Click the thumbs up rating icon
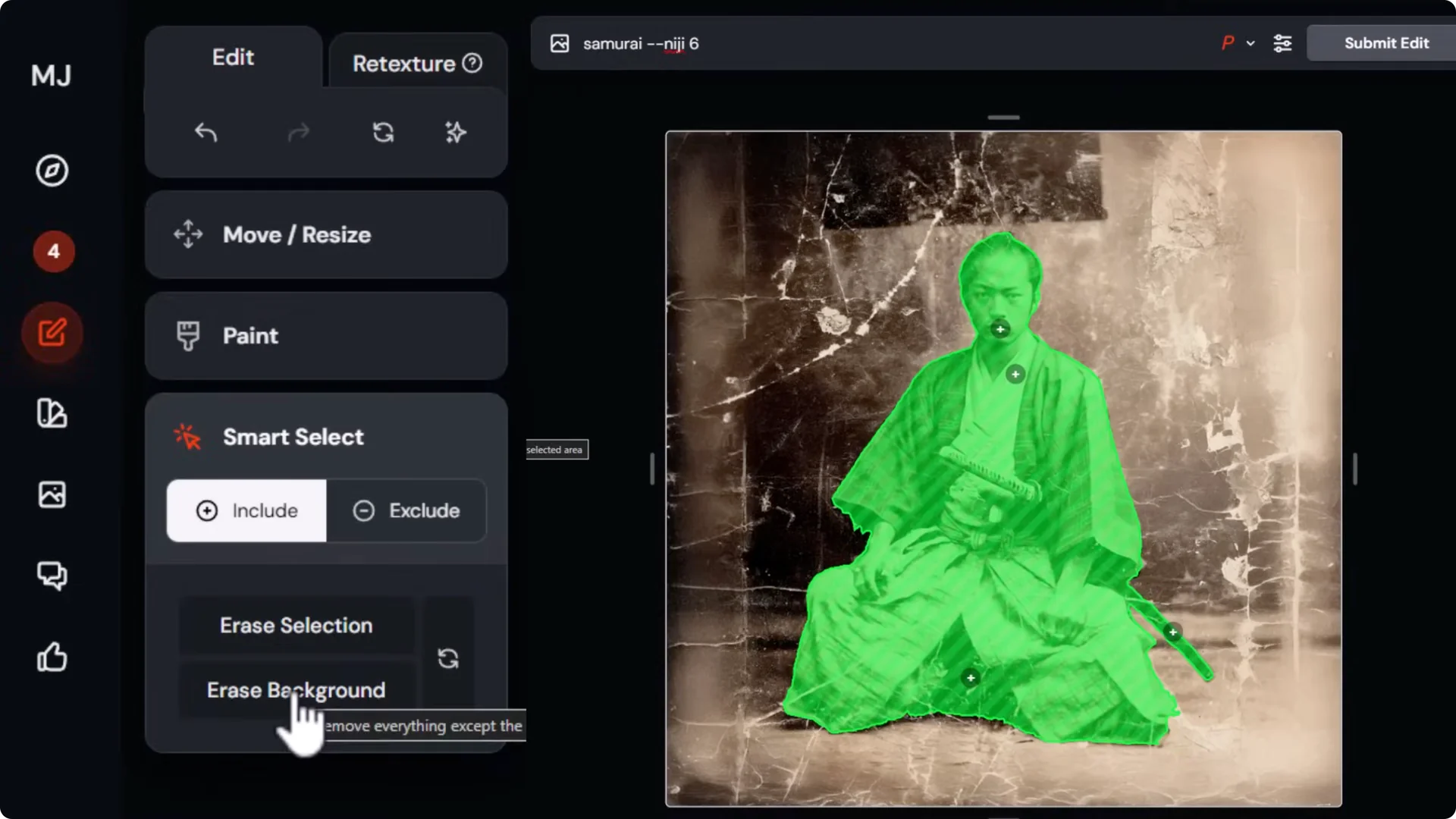This screenshot has height=819, width=1456. (52, 658)
